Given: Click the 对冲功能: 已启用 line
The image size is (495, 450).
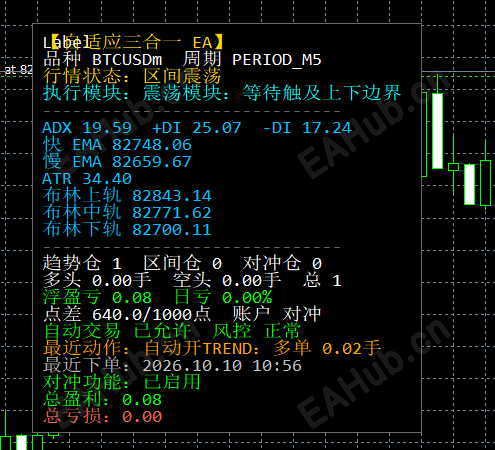Looking at the screenshot, I should 122,382.
